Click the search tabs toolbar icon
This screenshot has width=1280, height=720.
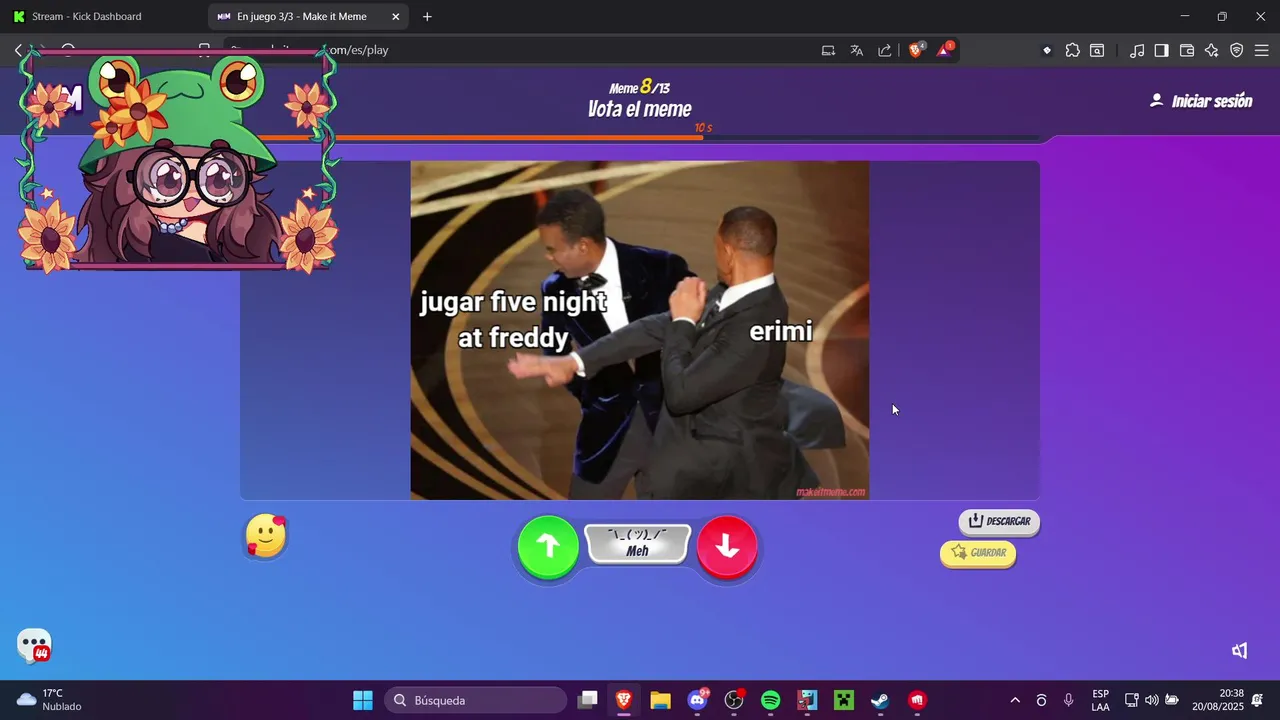tap(1097, 50)
